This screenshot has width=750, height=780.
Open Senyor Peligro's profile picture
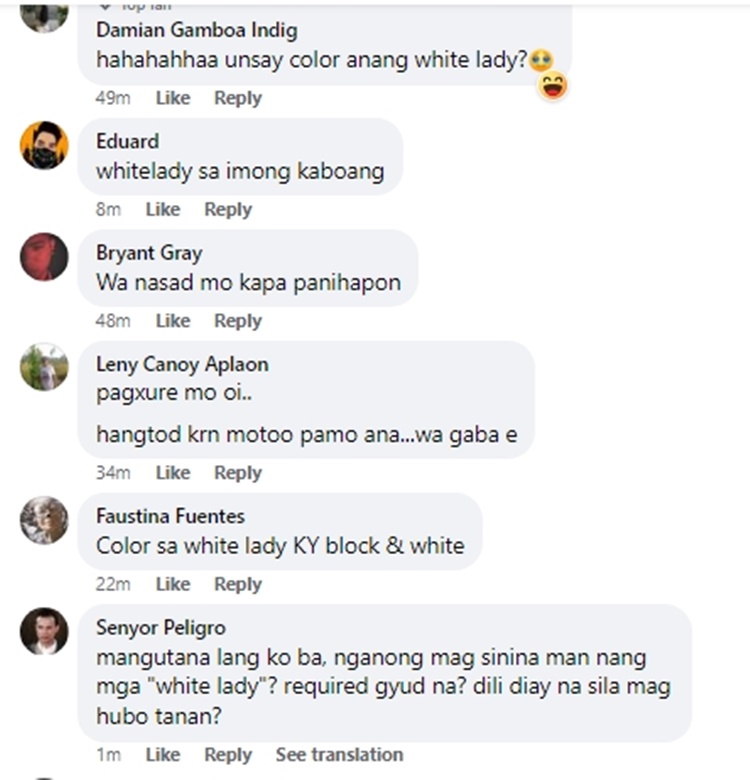(44, 631)
